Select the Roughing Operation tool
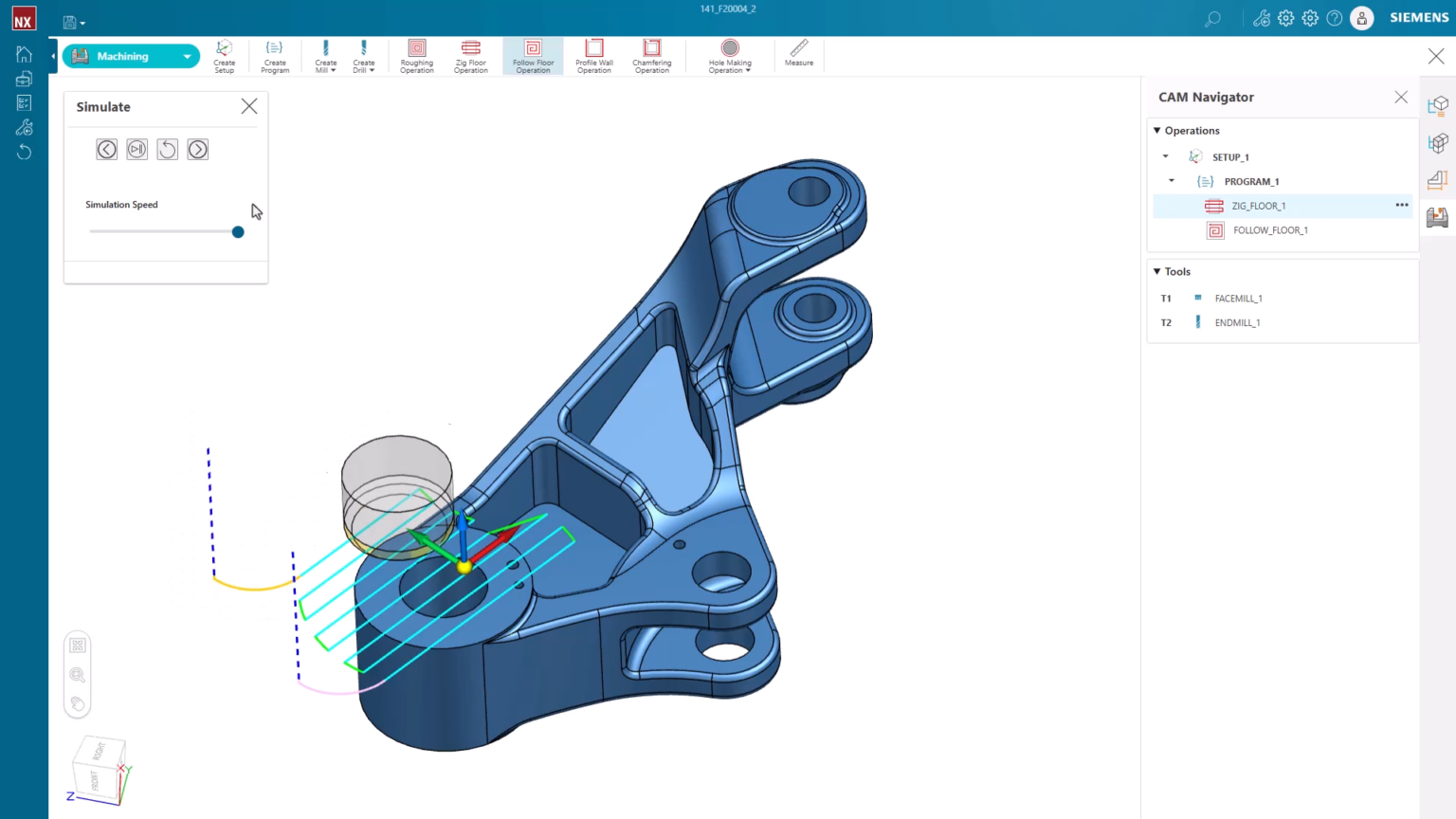 [x=416, y=55]
